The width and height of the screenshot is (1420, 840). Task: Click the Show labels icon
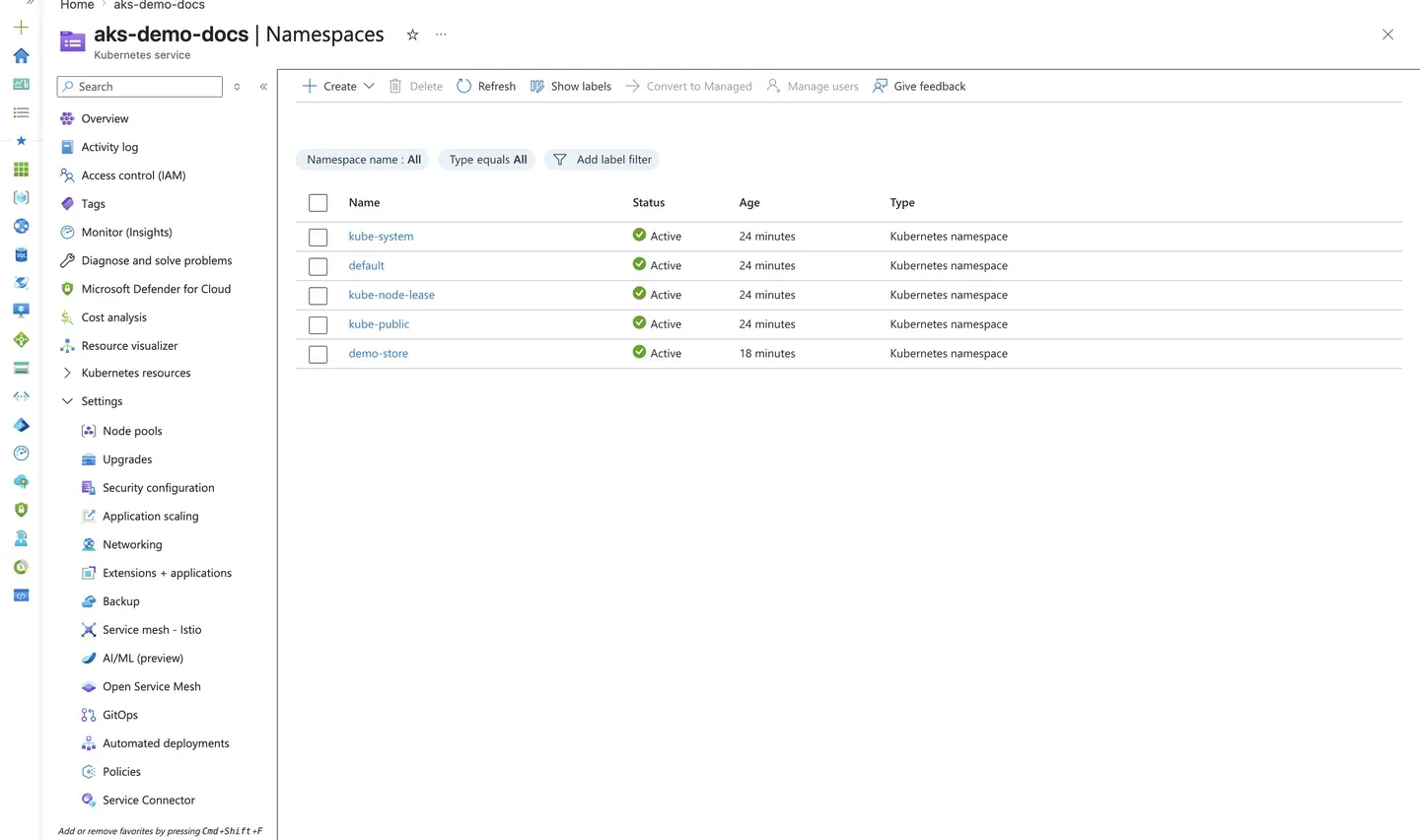[x=537, y=86]
